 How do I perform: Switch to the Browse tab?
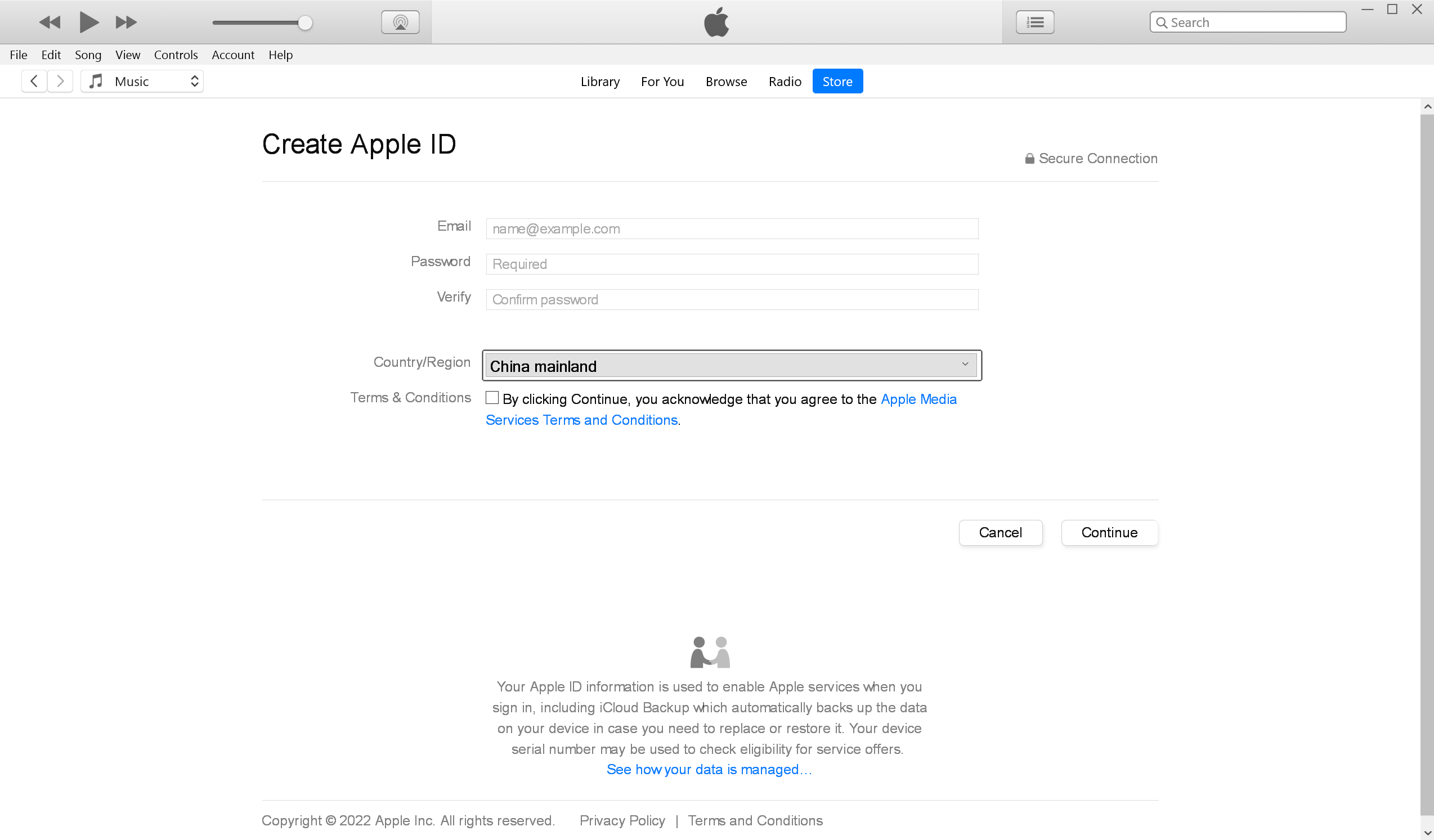coord(726,82)
